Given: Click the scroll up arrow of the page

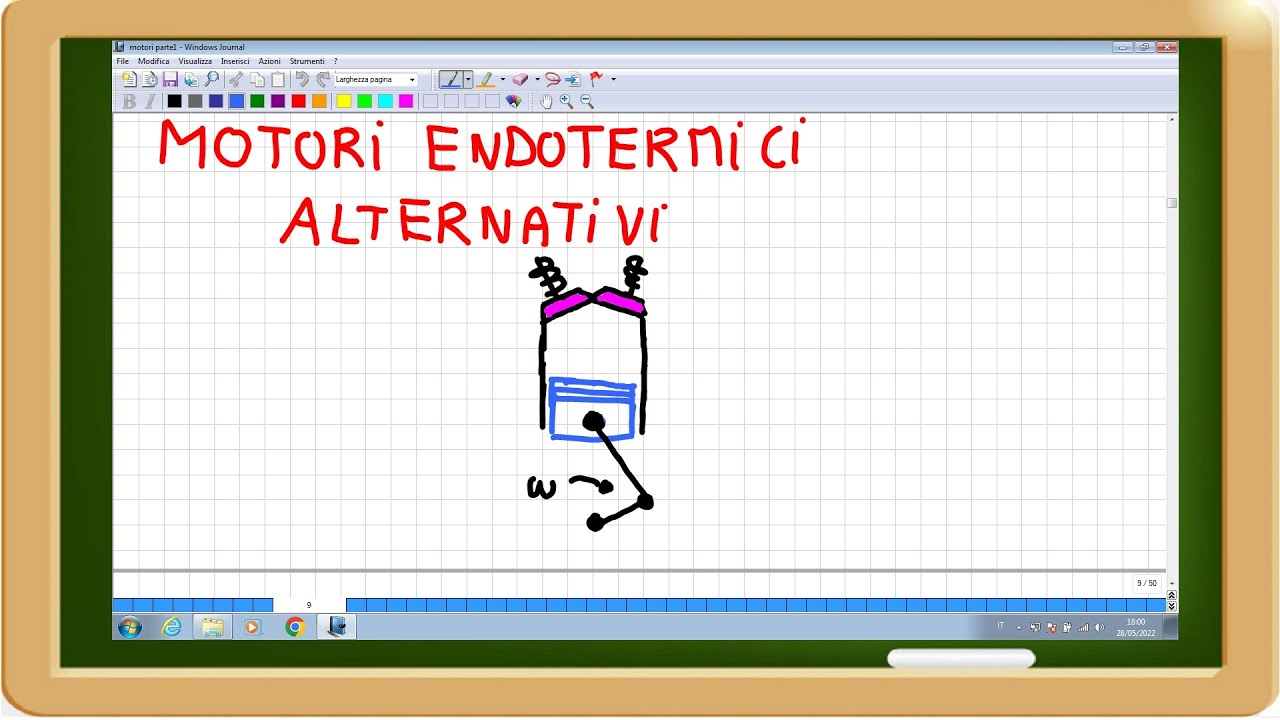Looking at the screenshot, I should click(1172, 119).
